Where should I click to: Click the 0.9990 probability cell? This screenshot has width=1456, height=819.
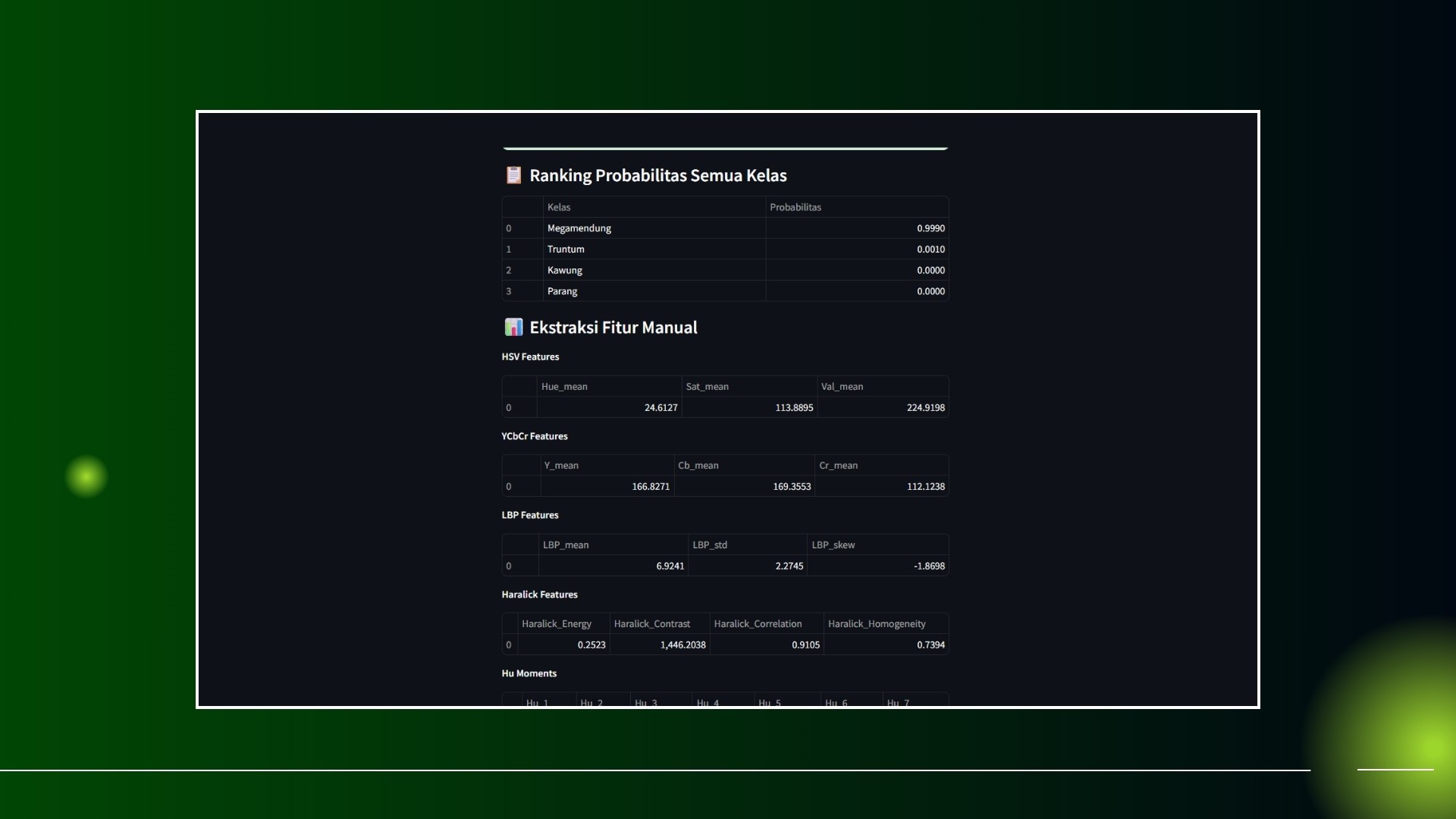930,228
